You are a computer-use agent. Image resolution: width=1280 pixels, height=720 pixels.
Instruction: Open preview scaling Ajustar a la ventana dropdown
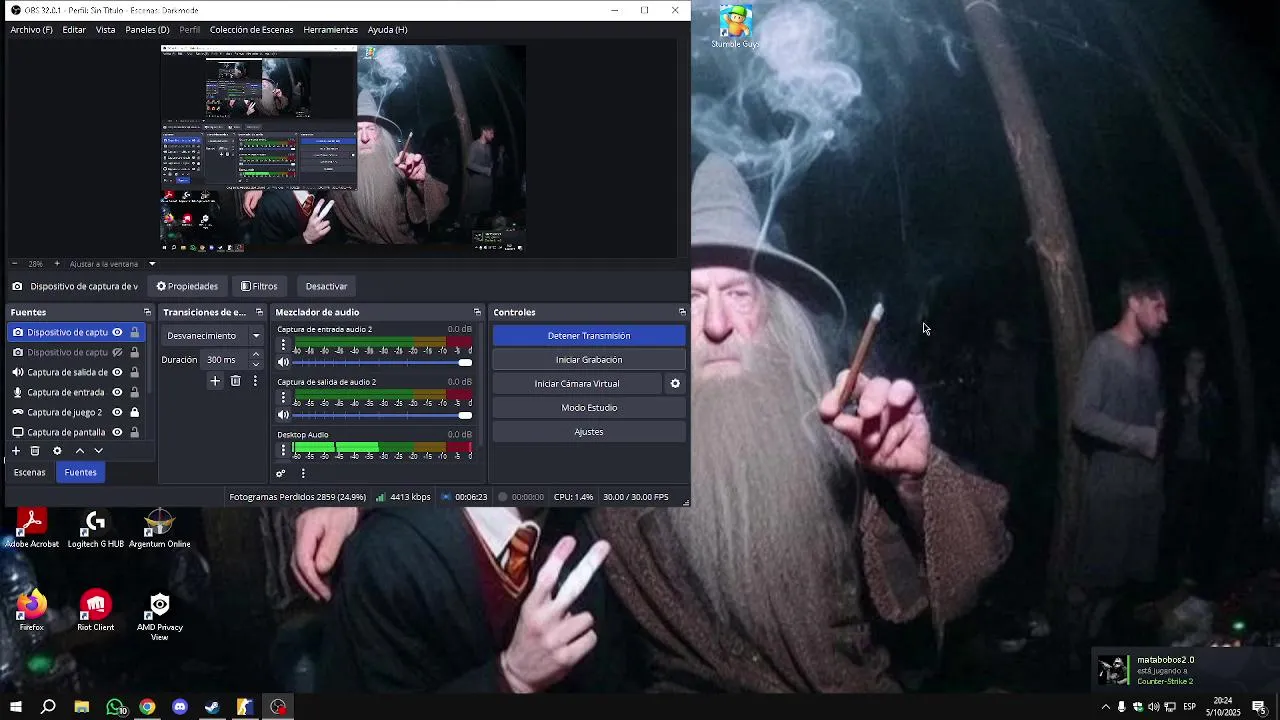[113, 264]
